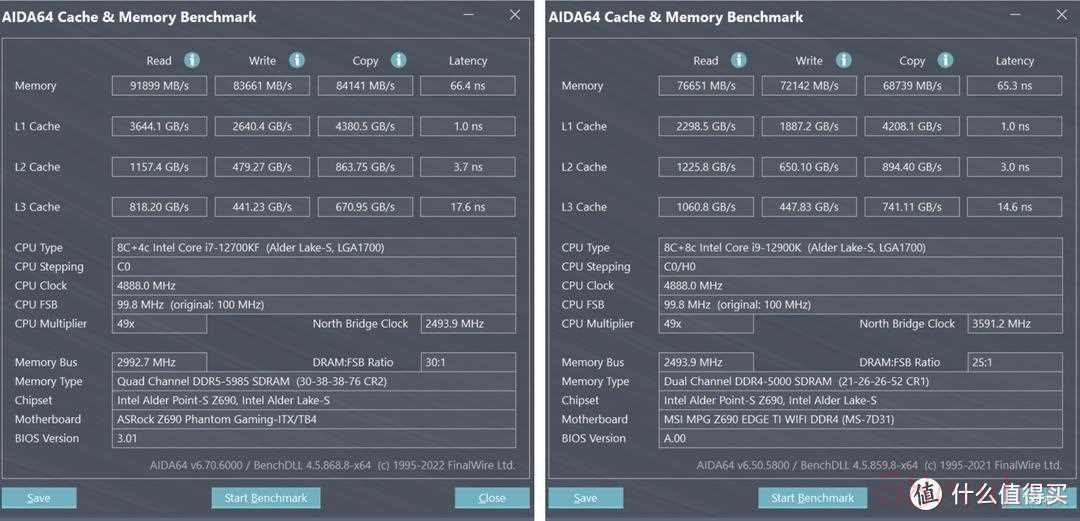Click DRAM:FSB Ratio value 30:1
Screen dimensions: 1080x521
pos(468,362)
